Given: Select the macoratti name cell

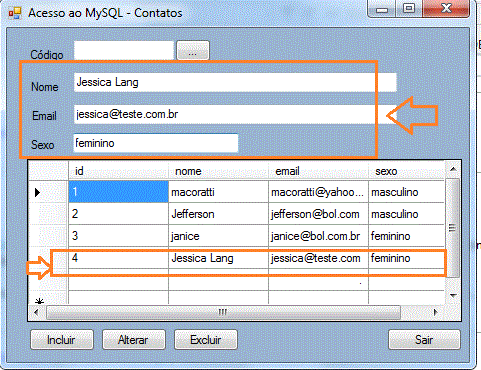Looking at the screenshot, I should pos(218,192).
